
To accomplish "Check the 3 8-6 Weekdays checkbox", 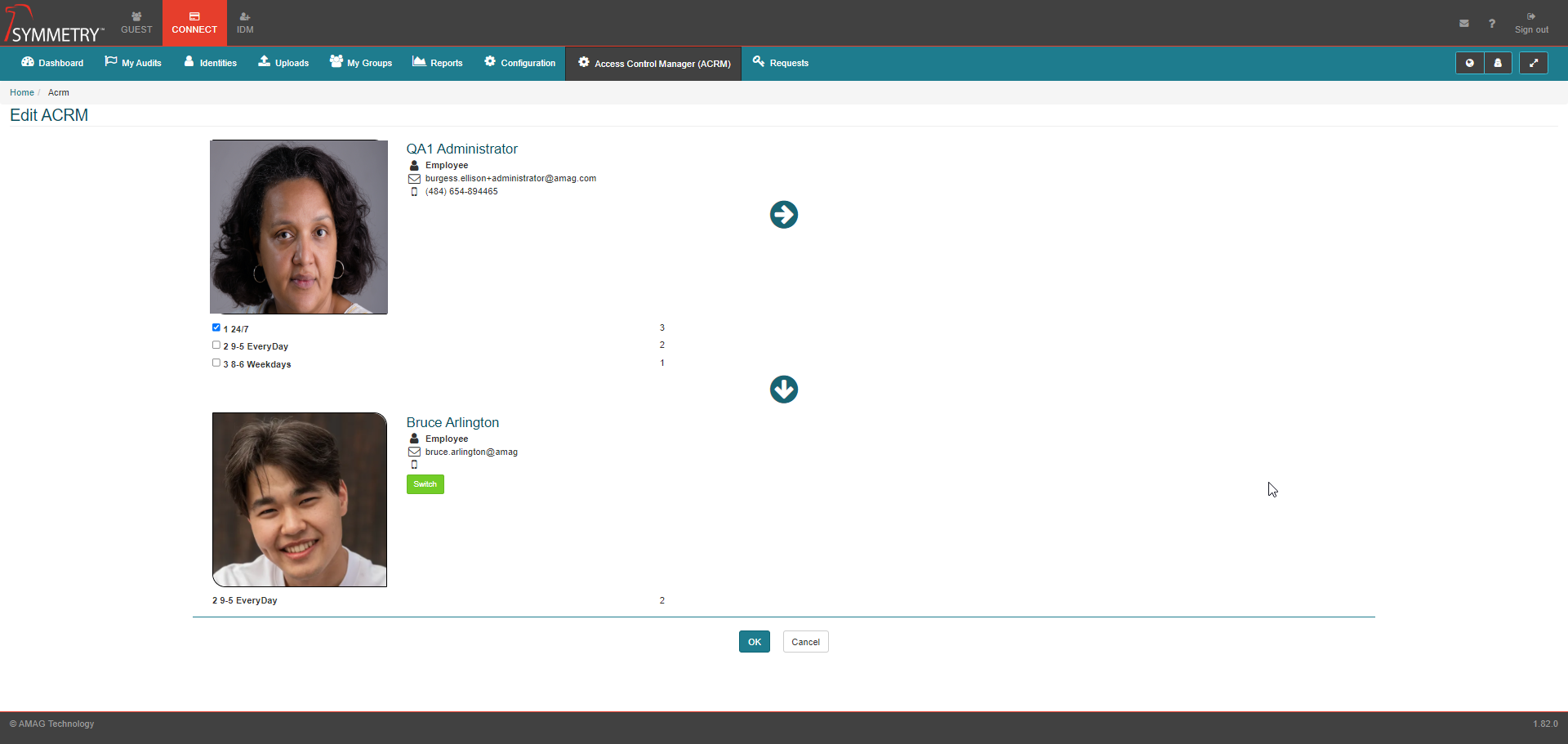I will pos(216,363).
